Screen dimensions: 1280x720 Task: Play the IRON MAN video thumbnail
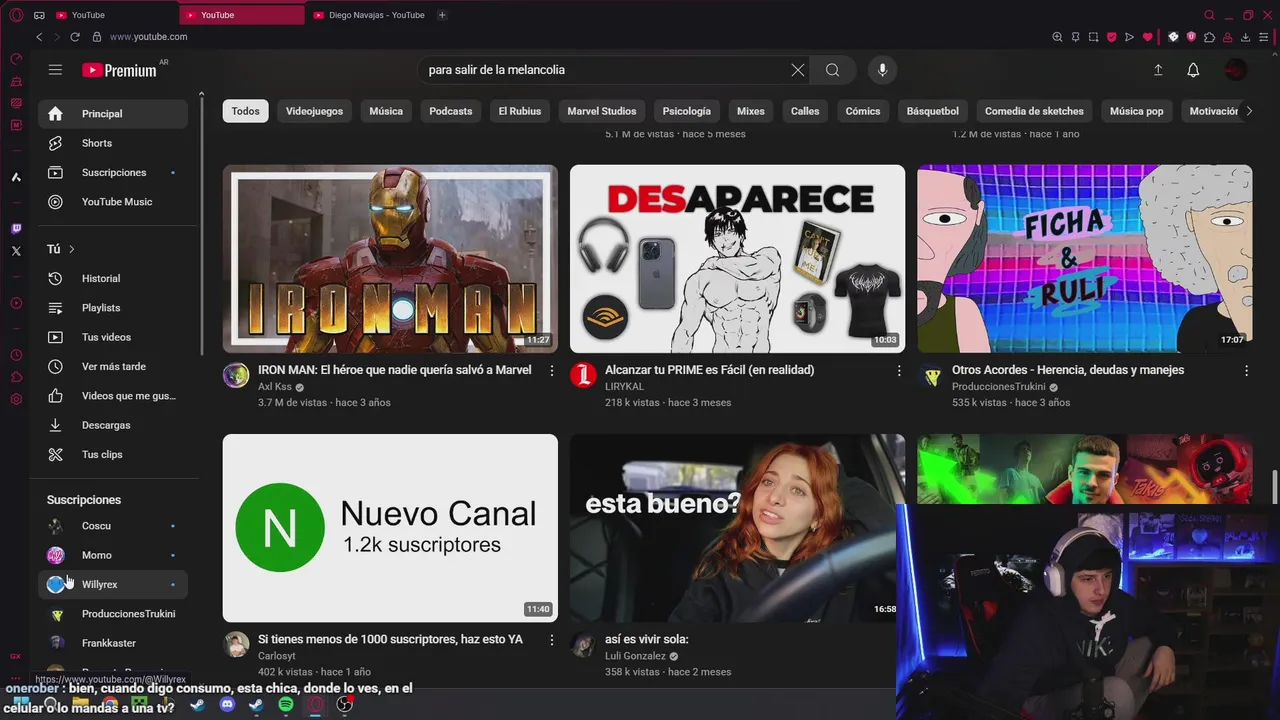coord(390,259)
